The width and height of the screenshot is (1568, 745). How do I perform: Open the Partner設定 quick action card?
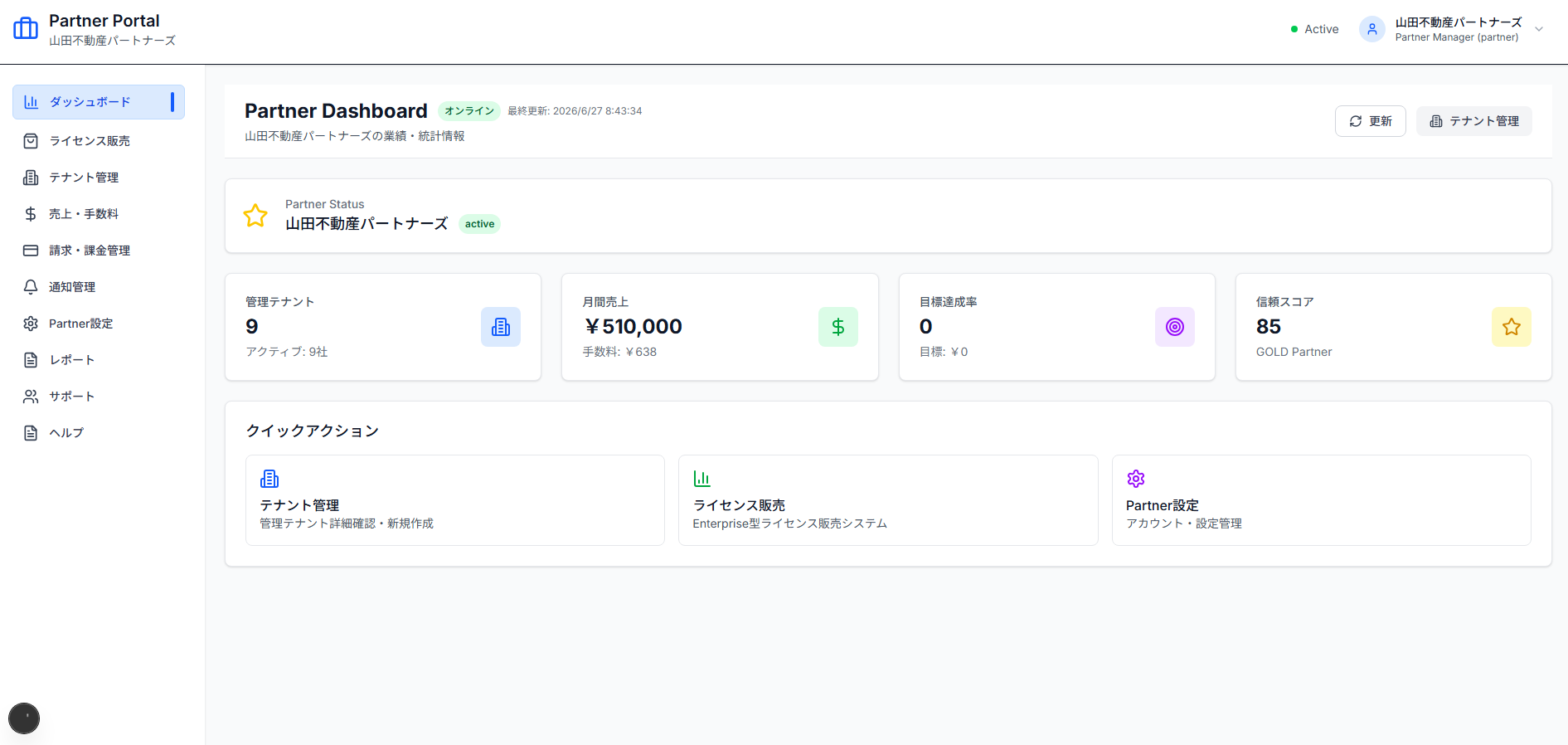[x=1322, y=500]
